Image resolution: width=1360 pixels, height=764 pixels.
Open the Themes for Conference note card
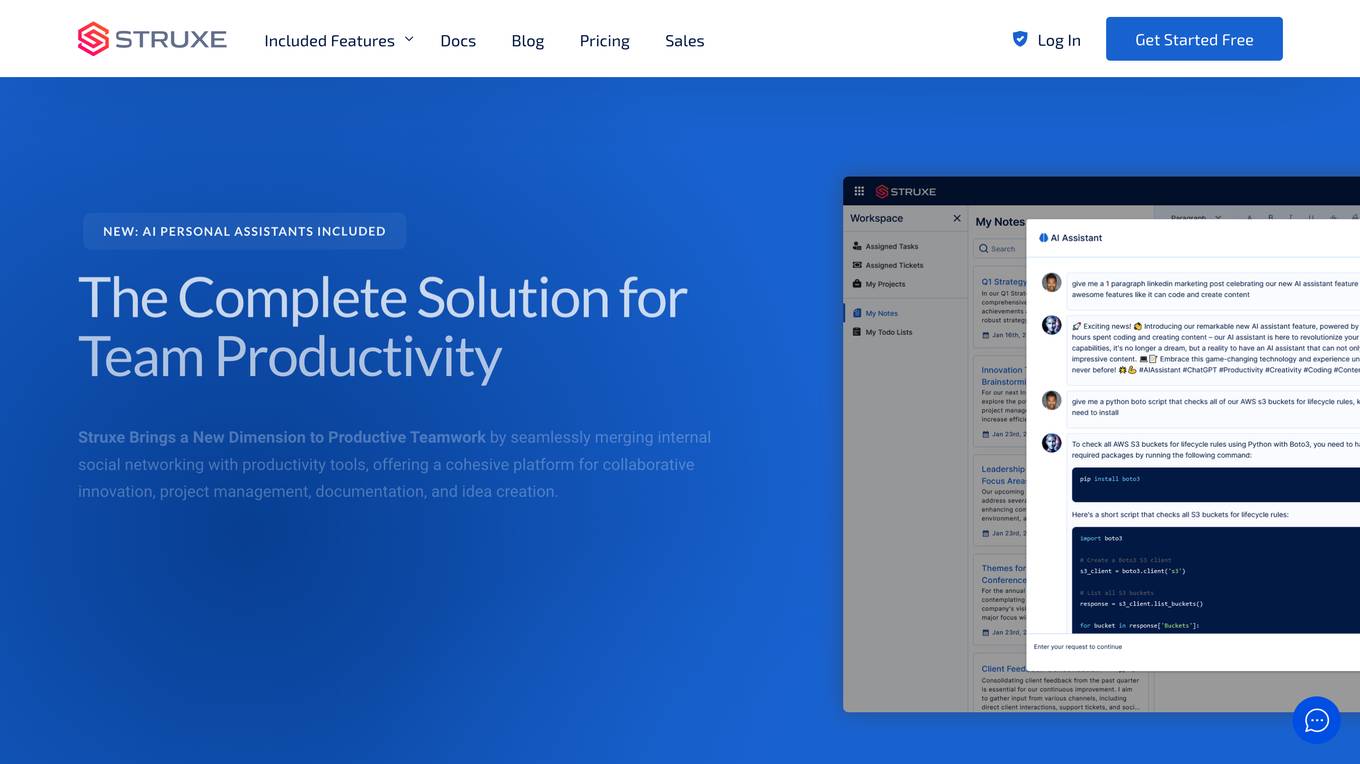1000,598
